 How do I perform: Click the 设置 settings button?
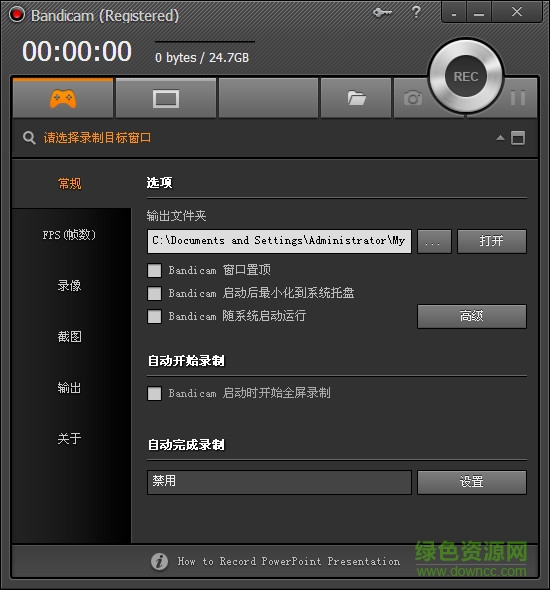click(472, 482)
